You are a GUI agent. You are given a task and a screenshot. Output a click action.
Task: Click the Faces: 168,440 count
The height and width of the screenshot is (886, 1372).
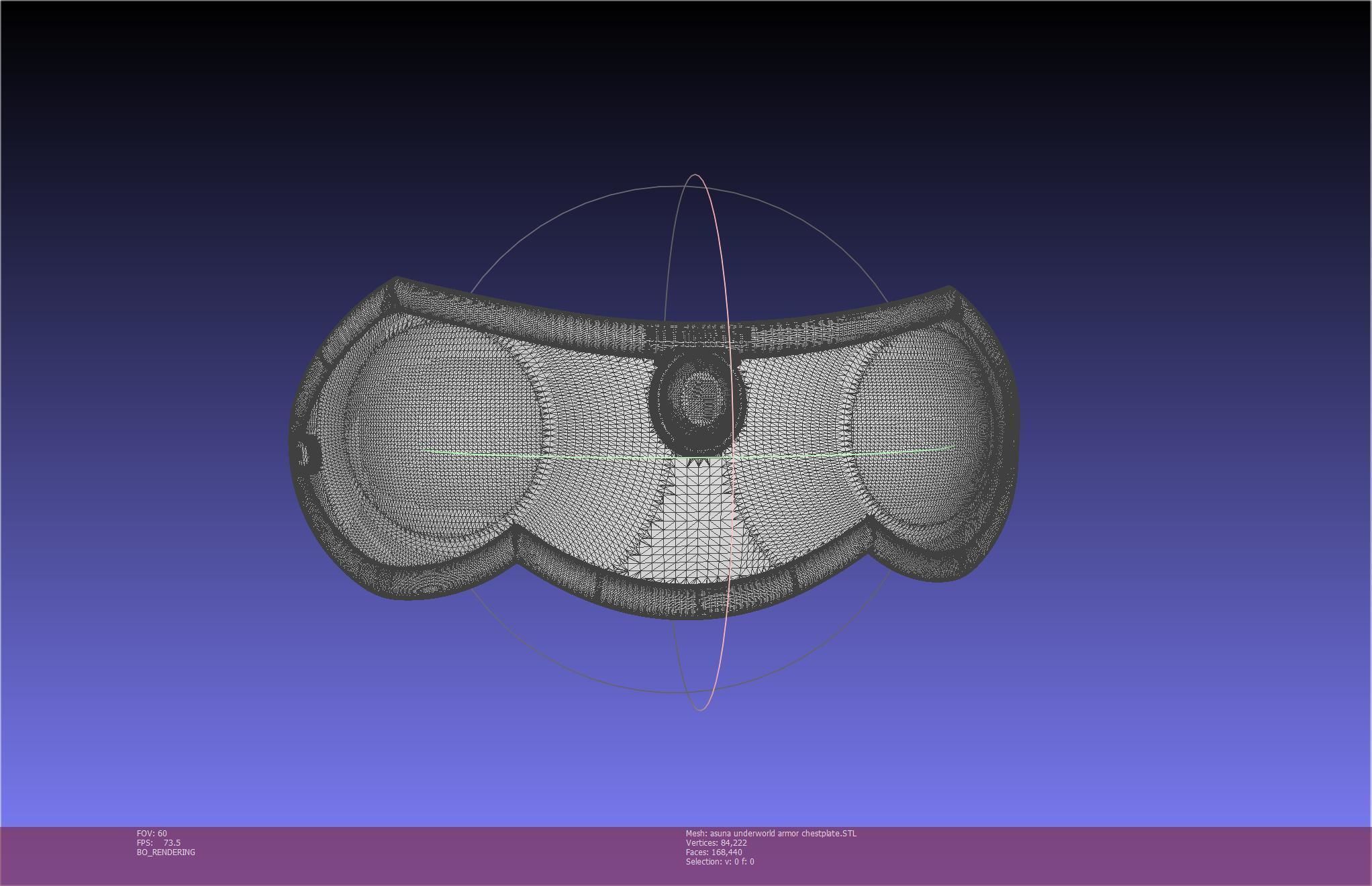pyautogui.click(x=714, y=852)
